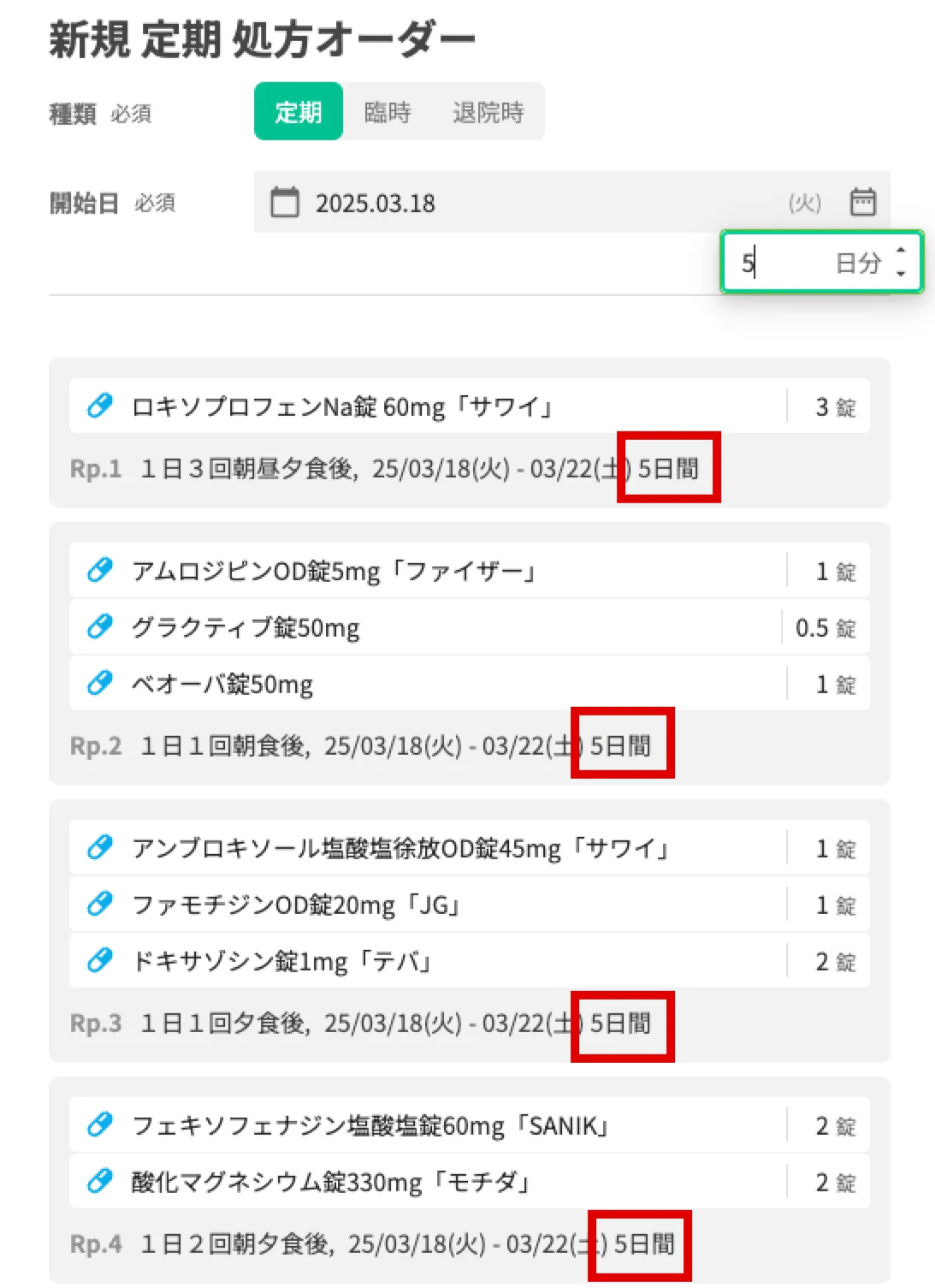
Task: Click pill icon beside 酸化マグネシウム錠330mg
Action: (100, 1181)
